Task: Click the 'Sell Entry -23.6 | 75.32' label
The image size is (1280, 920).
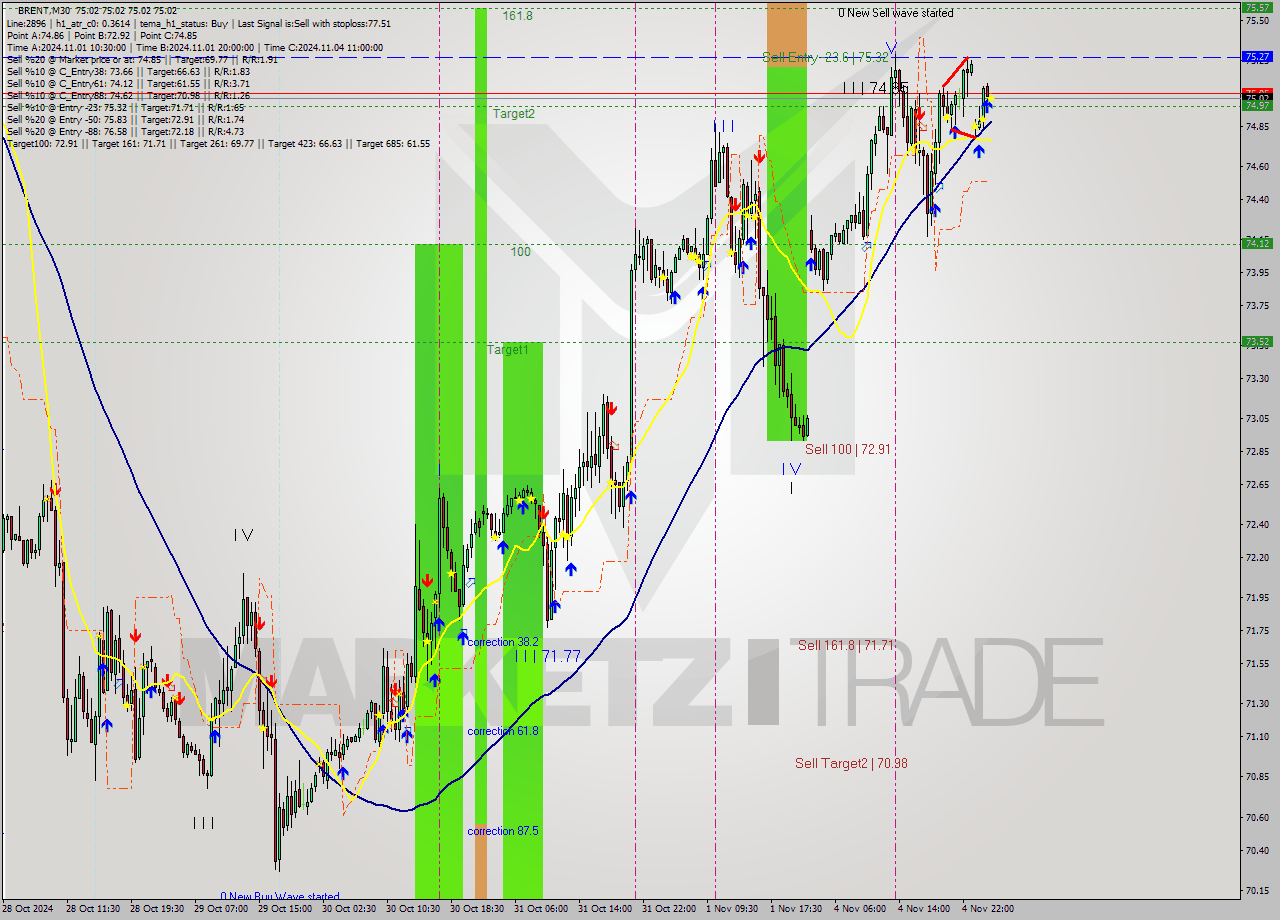Action: (825, 58)
